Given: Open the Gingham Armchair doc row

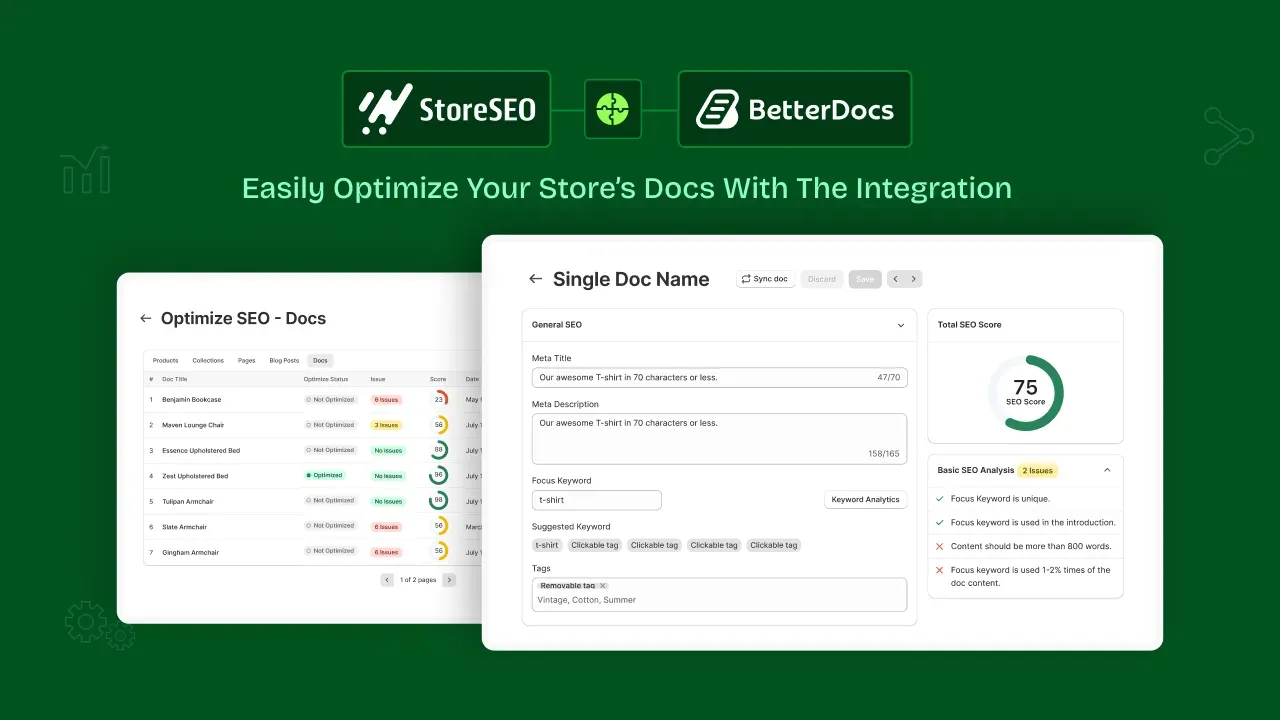Looking at the screenshot, I should [x=313, y=552].
